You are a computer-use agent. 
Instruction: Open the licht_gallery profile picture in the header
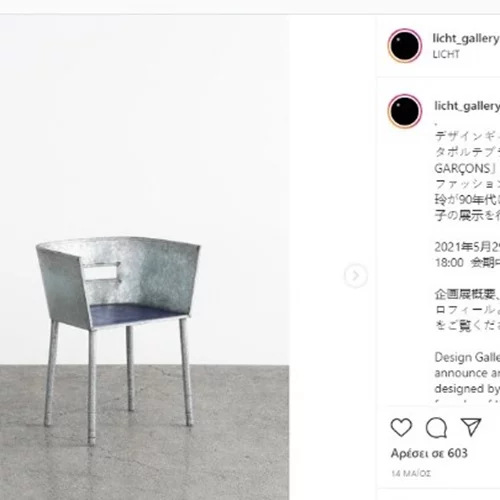(405, 46)
